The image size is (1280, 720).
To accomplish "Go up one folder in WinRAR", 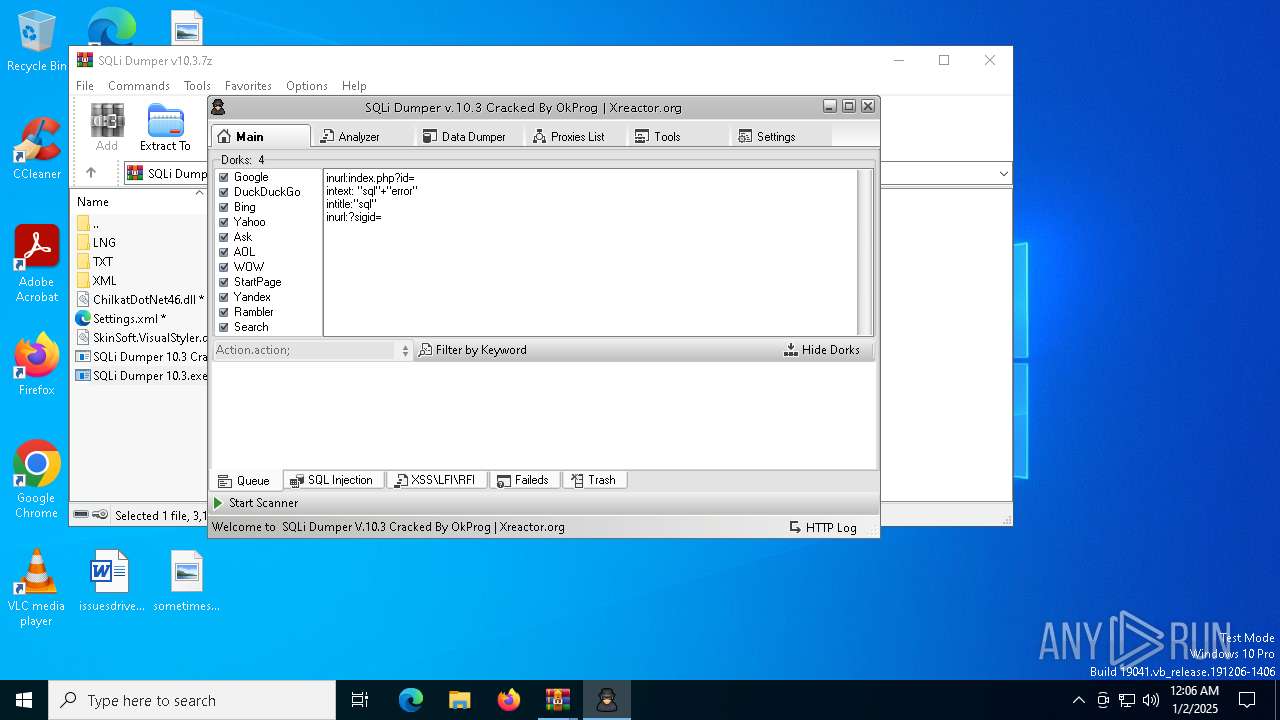I will pos(91,173).
